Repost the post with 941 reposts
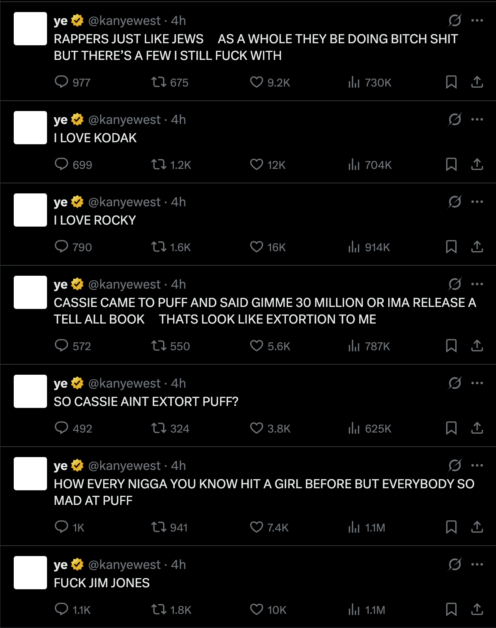This screenshot has height=628, width=496. pos(169,527)
